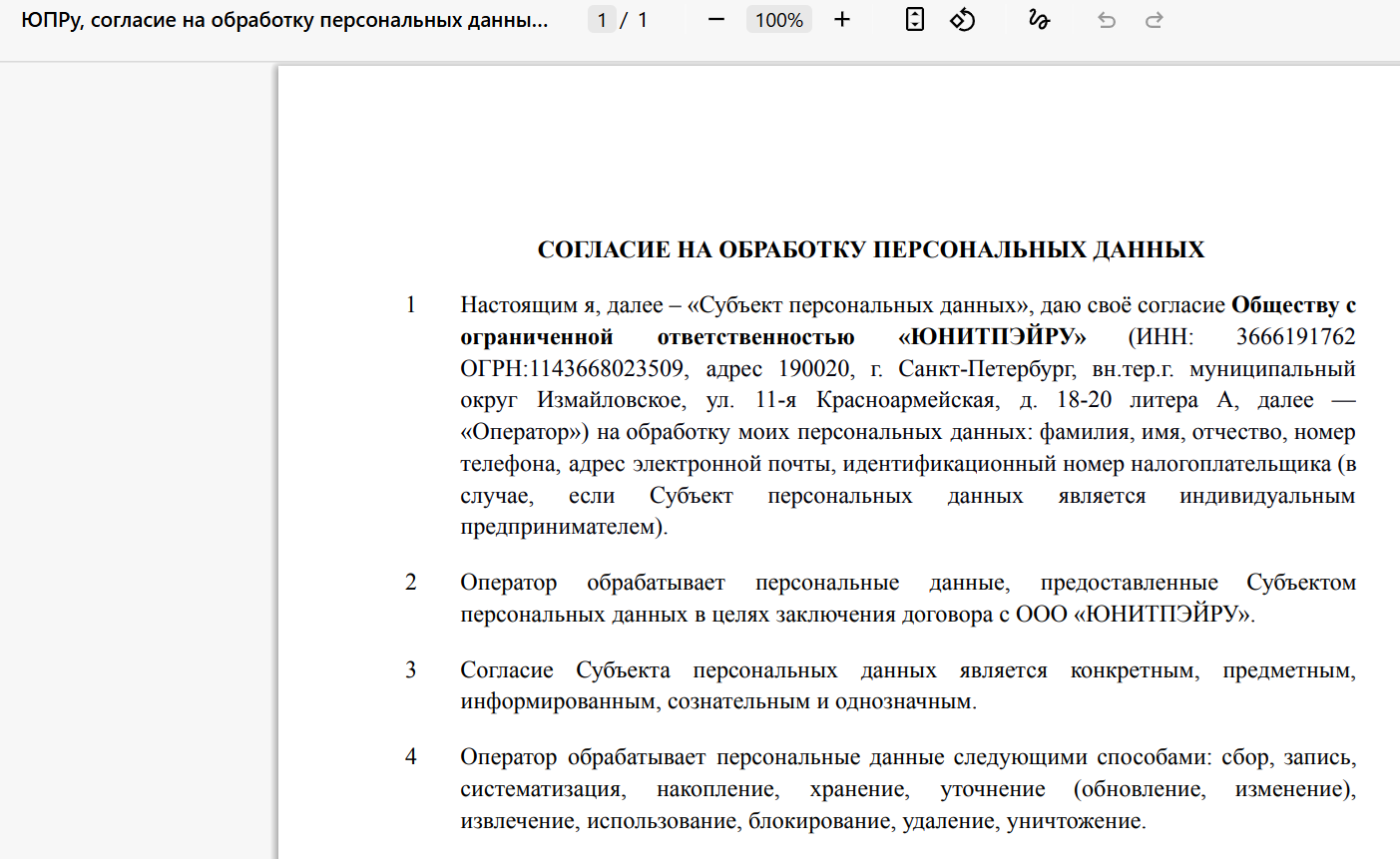This screenshot has width=1400, height=859.
Task: Rotate the document using the rotate icon
Action: pyautogui.click(x=962, y=20)
